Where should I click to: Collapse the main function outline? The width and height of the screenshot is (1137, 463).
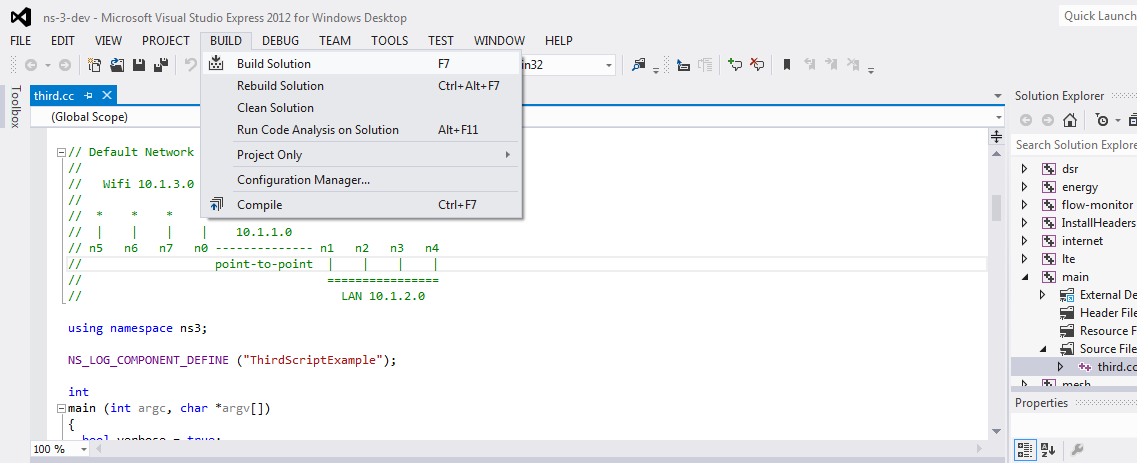click(61, 408)
